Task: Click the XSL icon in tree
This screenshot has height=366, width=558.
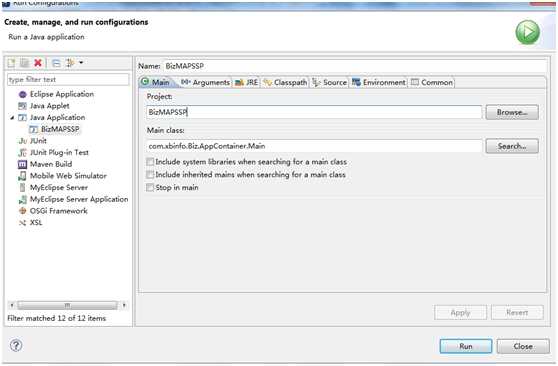Action: click(x=22, y=223)
